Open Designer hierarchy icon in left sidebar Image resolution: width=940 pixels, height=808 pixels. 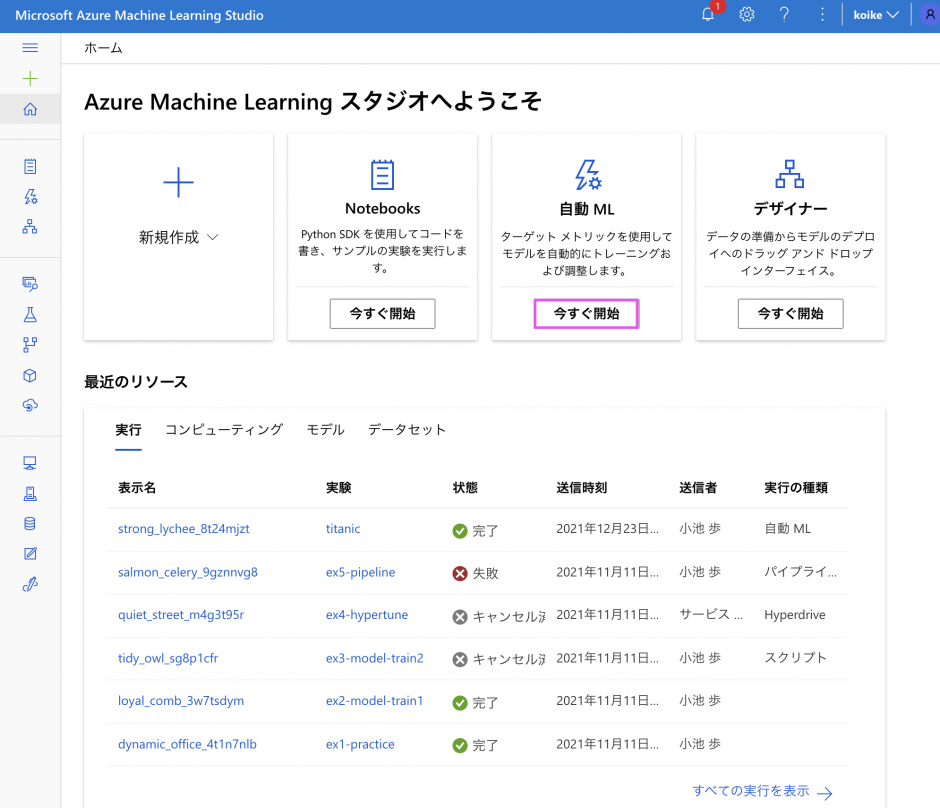[x=30, y=227]
